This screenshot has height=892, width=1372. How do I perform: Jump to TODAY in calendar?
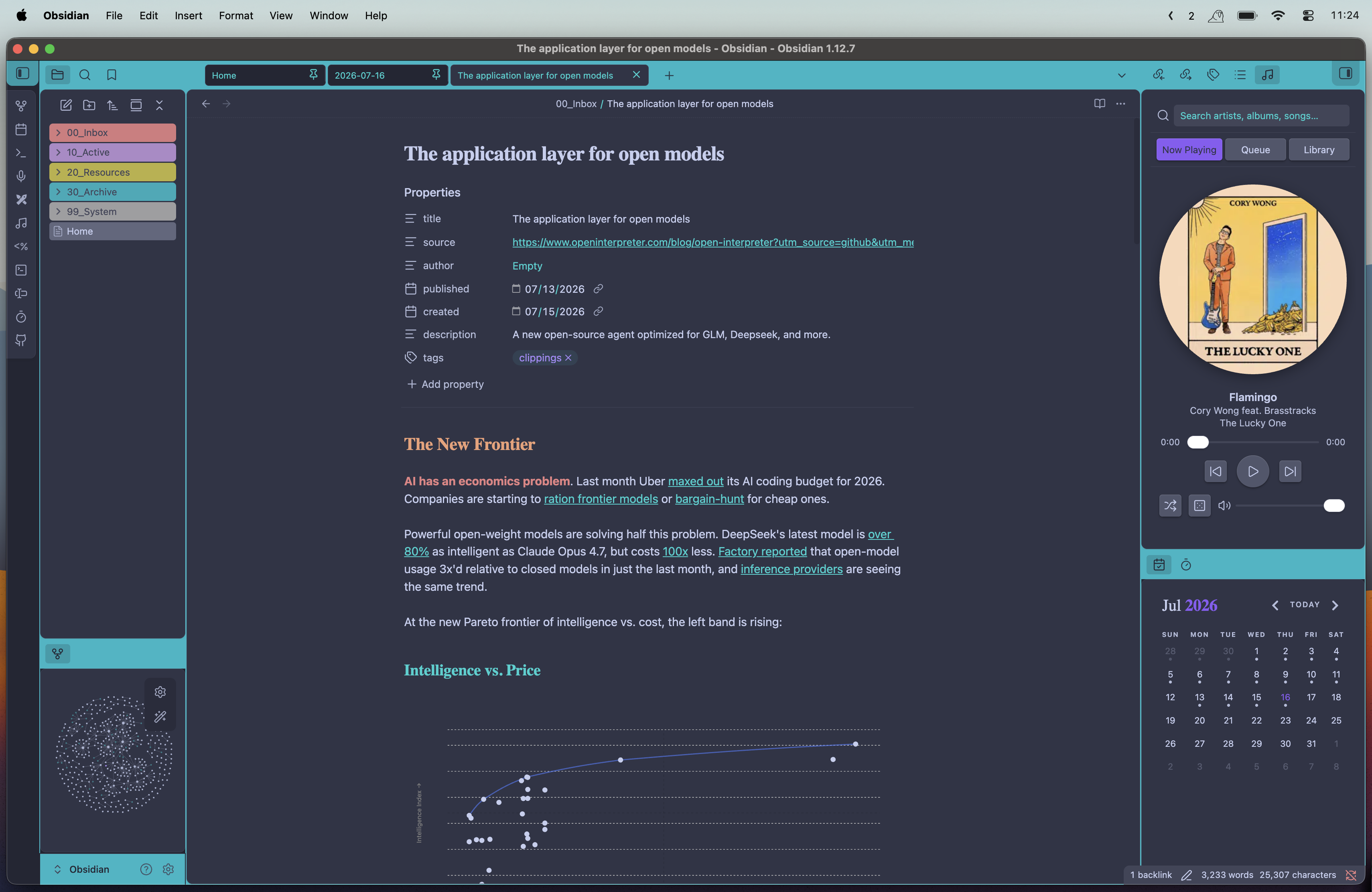coord(1305,604)
